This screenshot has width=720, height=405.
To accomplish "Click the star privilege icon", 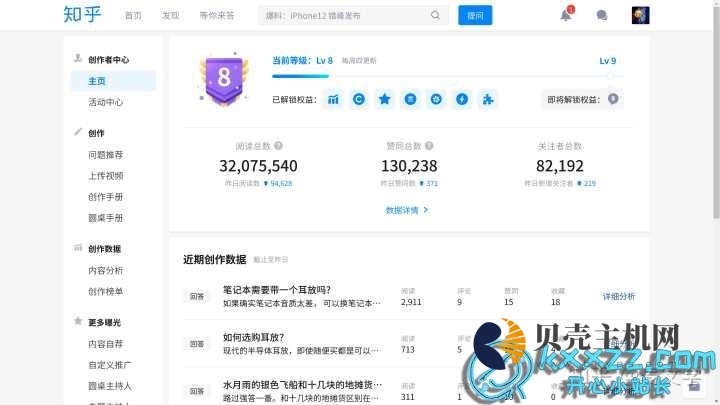I will click(x=384, y=99).
